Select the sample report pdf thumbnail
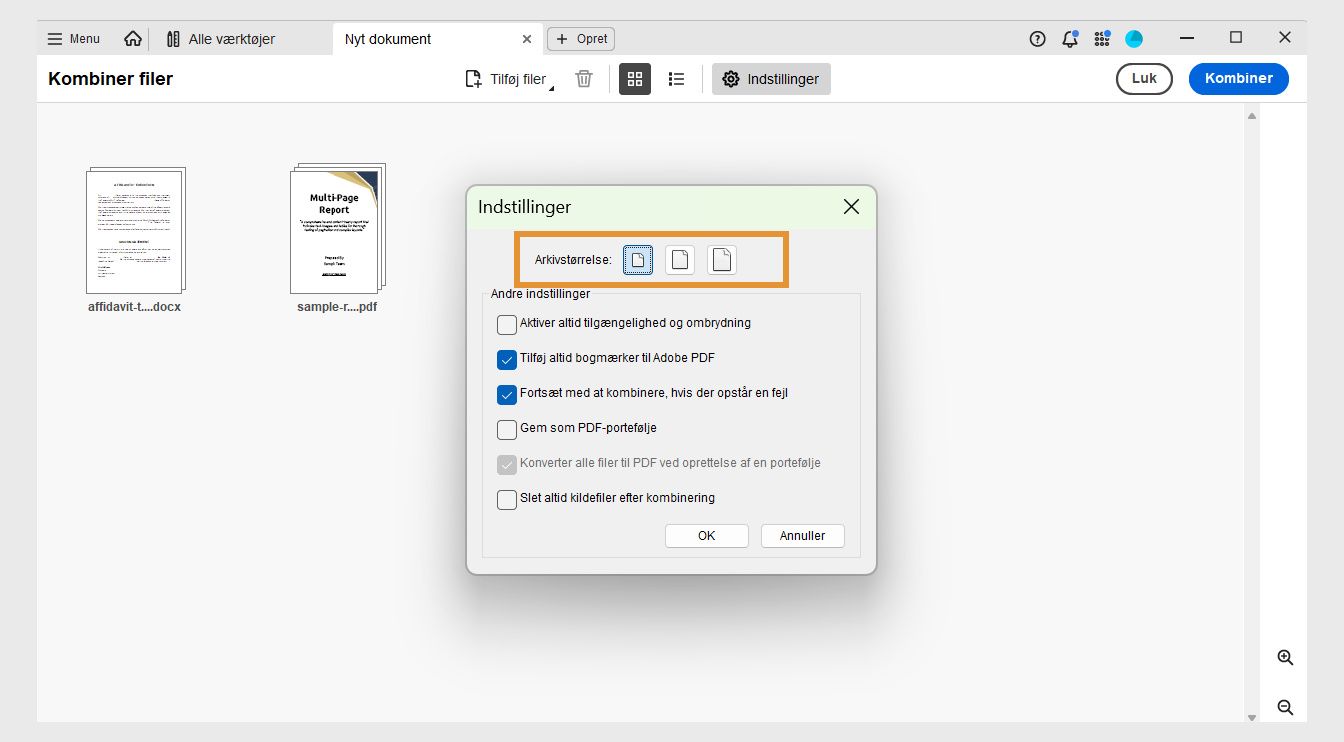Image resolution: width=1344 pixels, height=742 pixels. [x=337, y=228]
